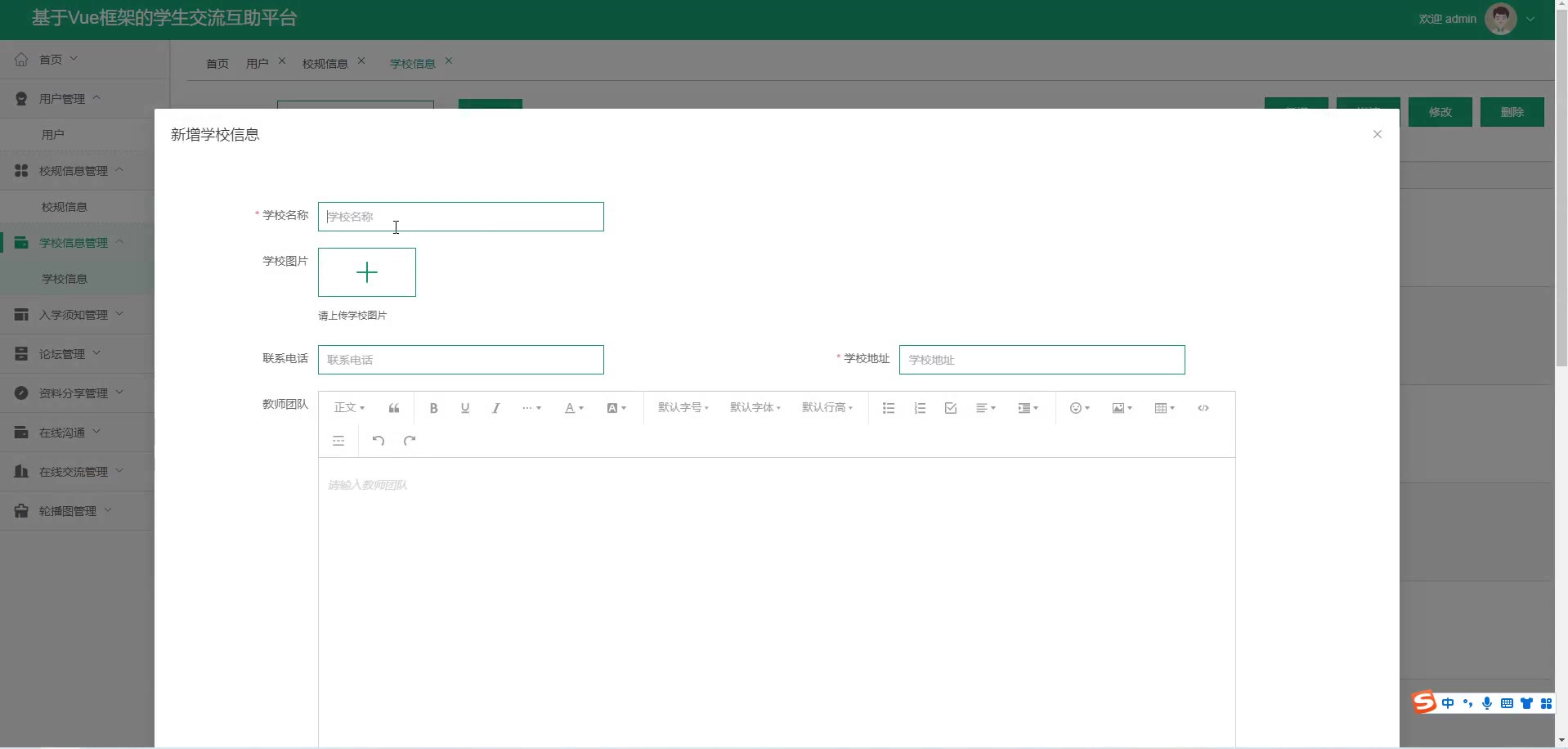Open the text alignment dropdown
This screenshot has width=1568, height=749.
[986, 408]
